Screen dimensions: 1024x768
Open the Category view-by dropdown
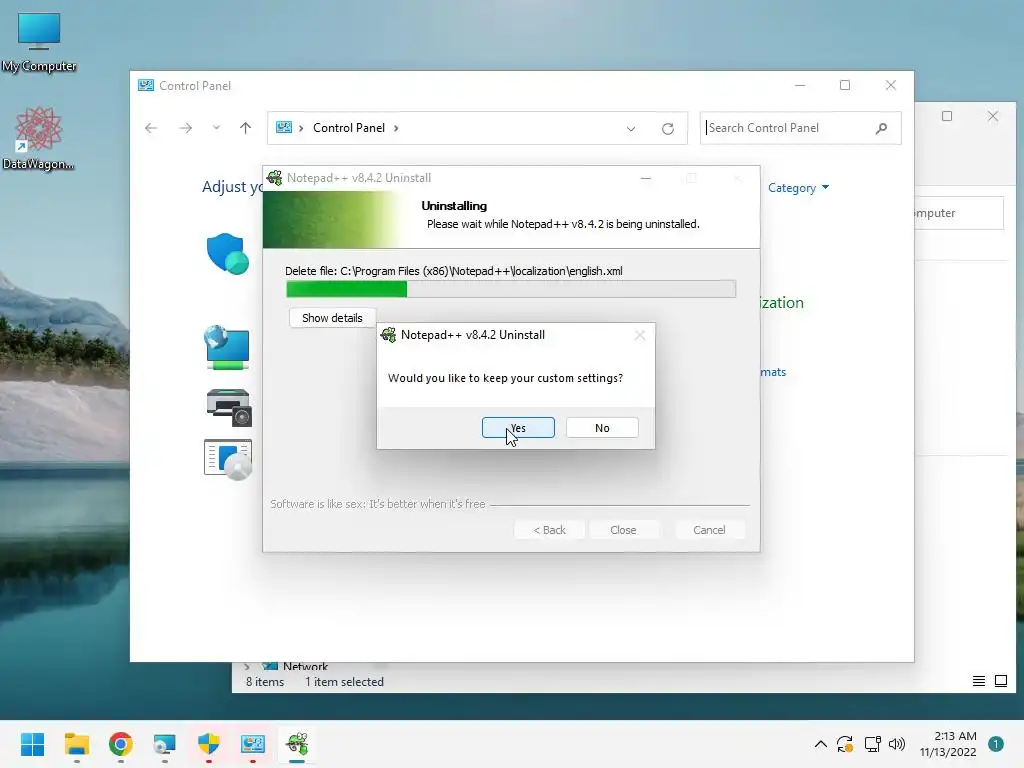798,188
